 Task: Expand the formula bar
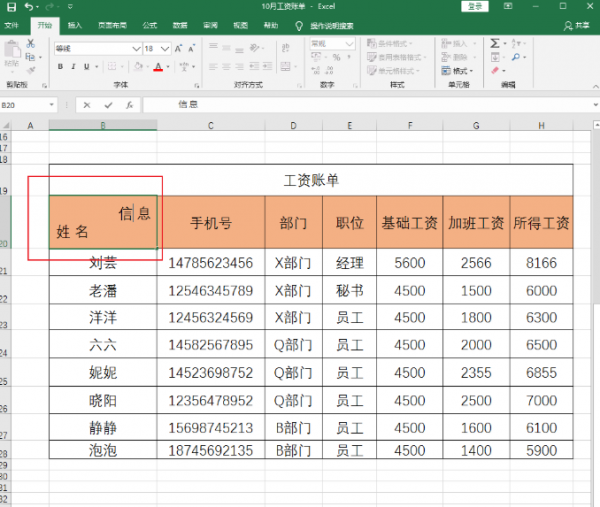(x=595, y=104)
